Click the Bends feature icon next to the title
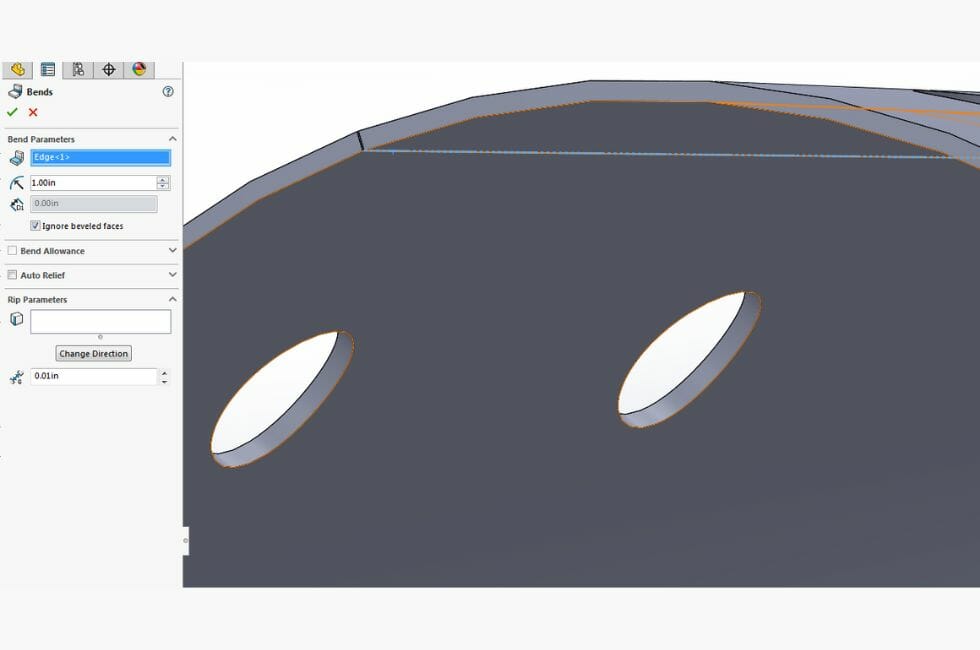 (x=16, y=91)
